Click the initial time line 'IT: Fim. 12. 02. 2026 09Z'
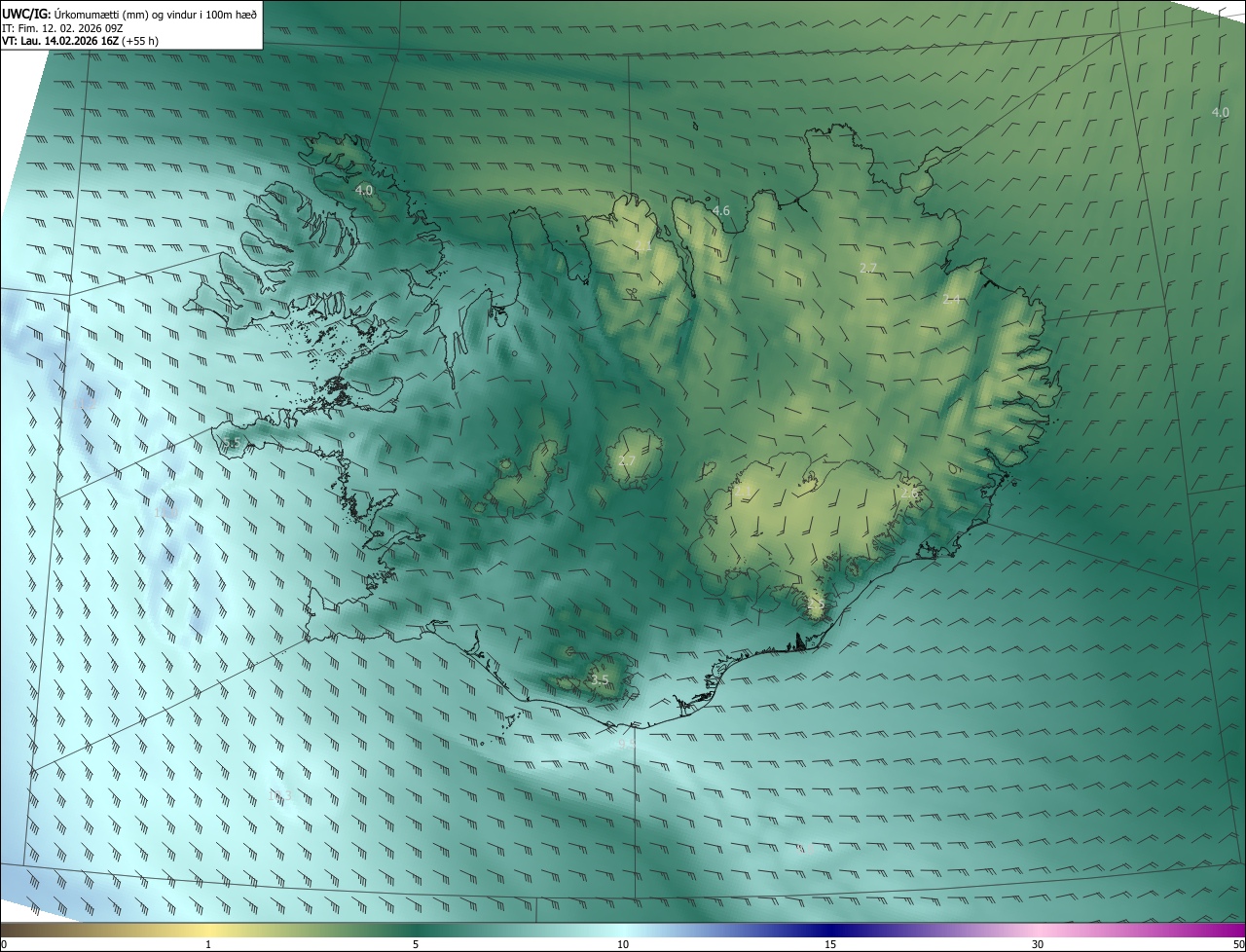 62,27
